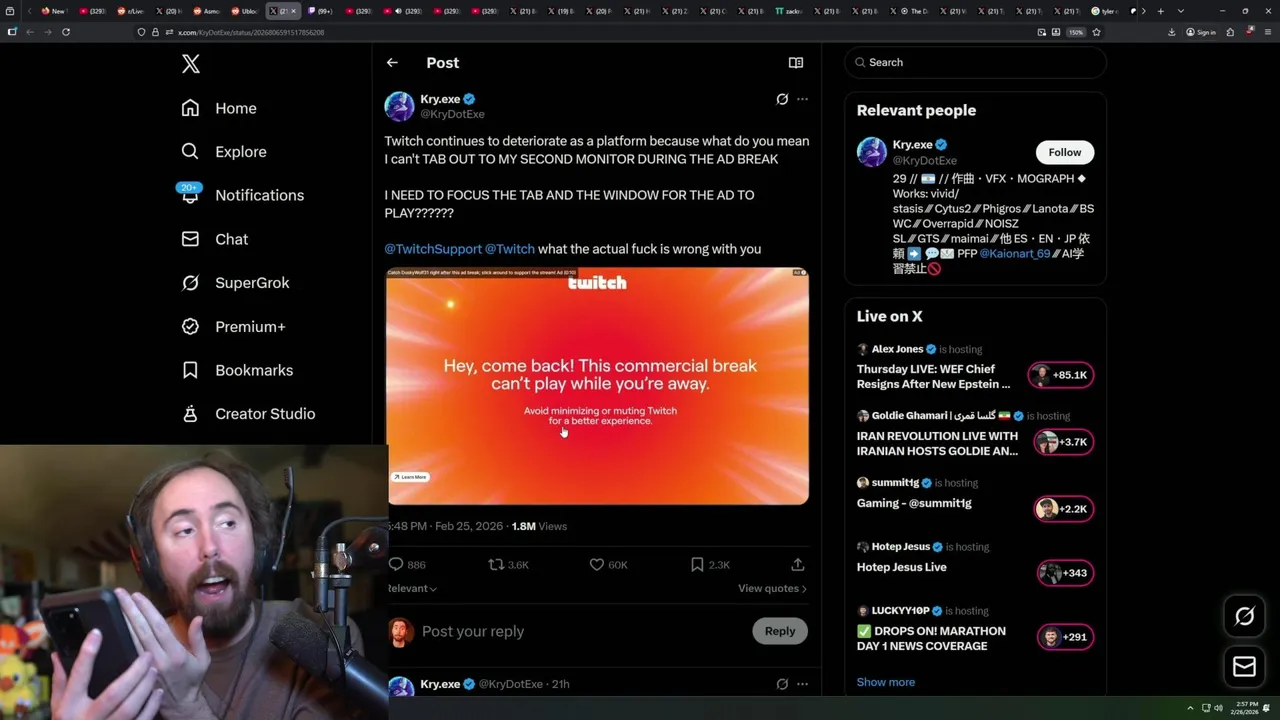
Task: Open LUCKYY10P live broadcast +291
Action: pyautogui.click(x=975, y=630)
